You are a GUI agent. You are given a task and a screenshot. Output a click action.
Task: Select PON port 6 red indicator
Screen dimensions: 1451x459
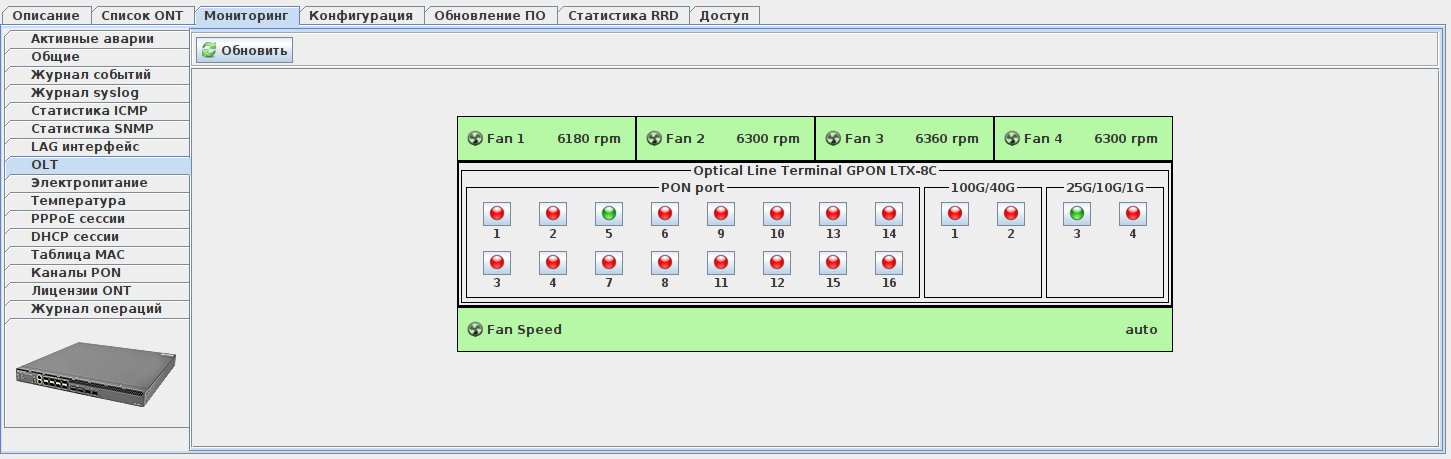pos(664,213)
